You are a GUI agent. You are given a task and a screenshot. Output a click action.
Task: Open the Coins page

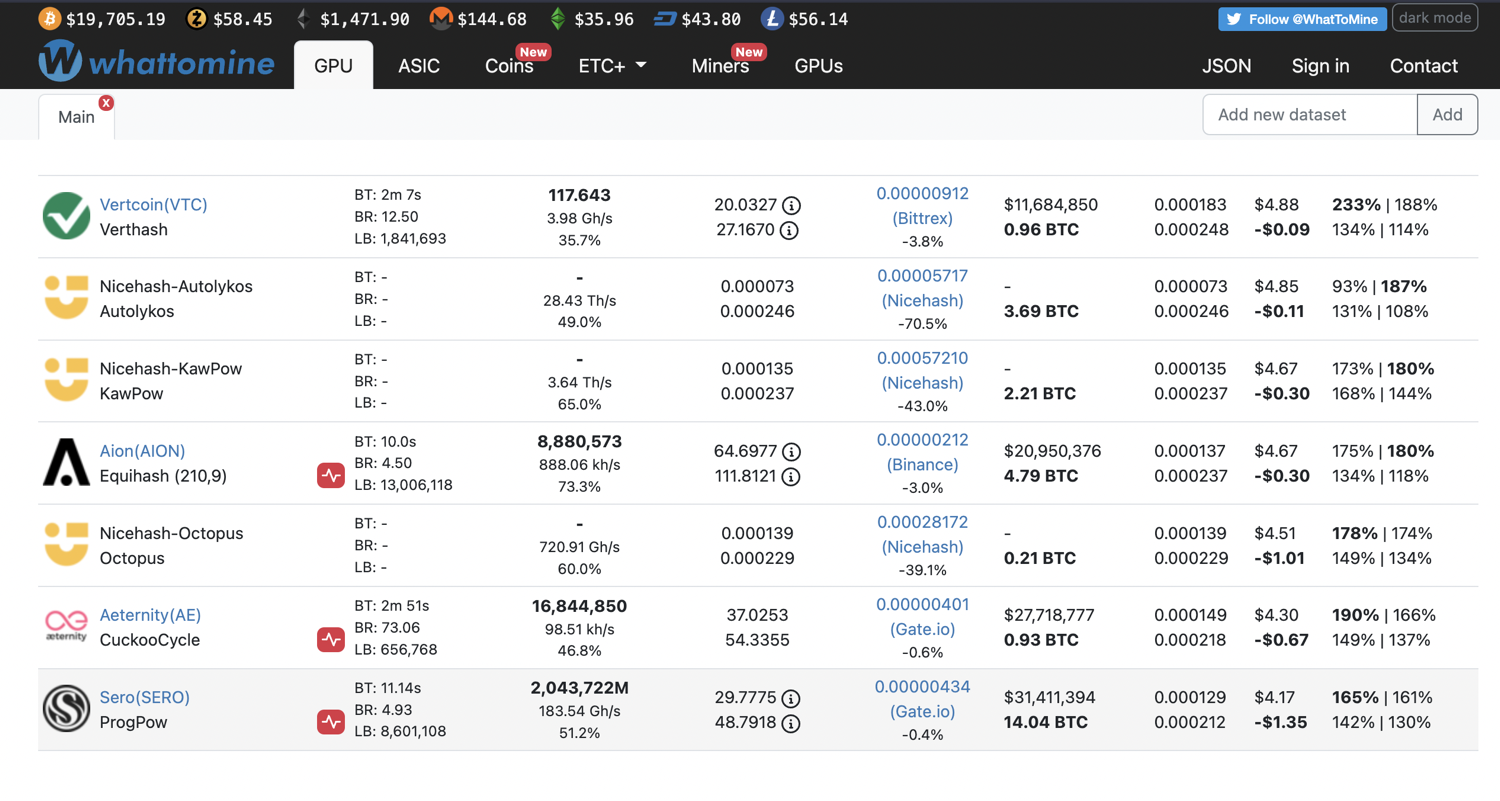509,66
